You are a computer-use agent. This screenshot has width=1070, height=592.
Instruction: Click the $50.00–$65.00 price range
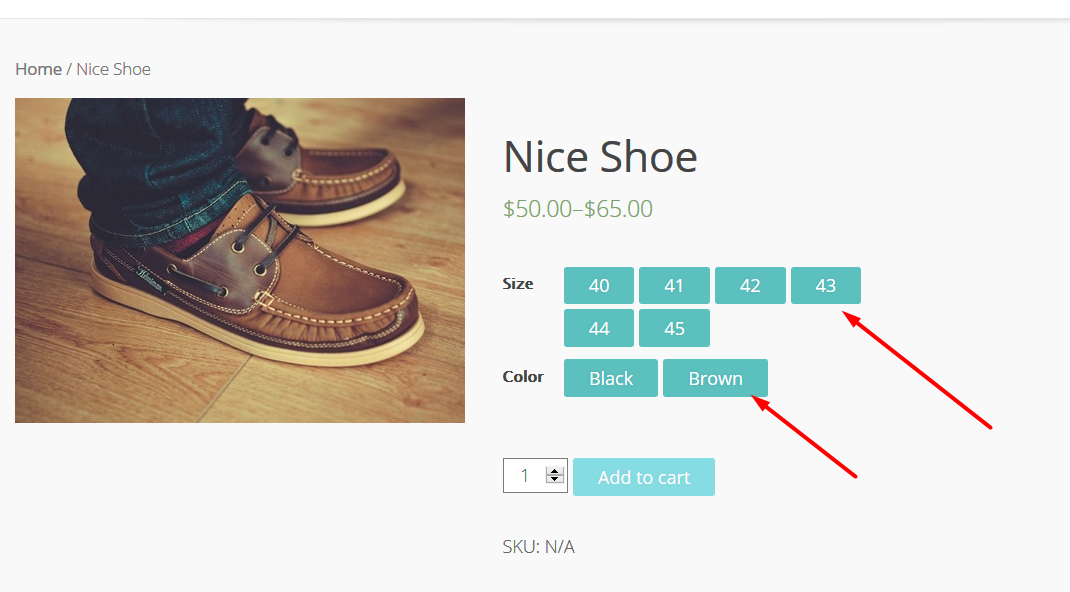coord(577,209)
